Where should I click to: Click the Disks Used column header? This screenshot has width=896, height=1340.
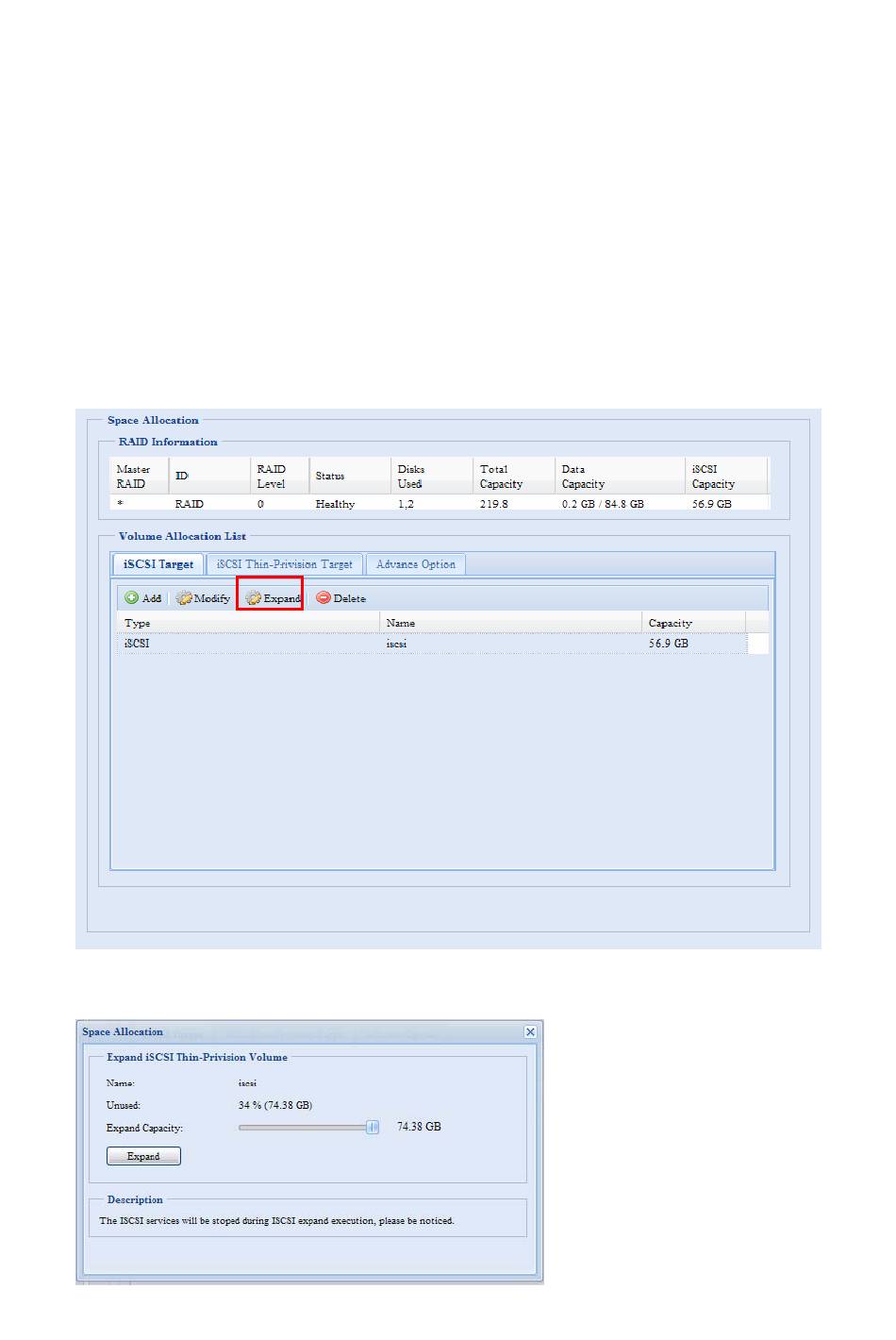point(432,477)
